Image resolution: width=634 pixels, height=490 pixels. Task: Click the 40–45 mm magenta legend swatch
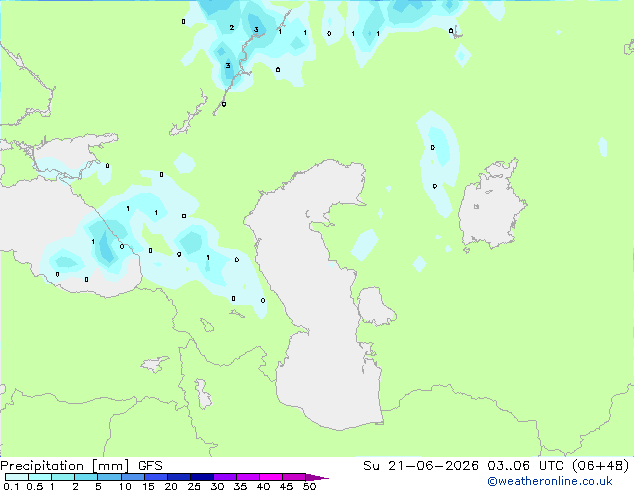pyautogui.click(x=271, y=477)
